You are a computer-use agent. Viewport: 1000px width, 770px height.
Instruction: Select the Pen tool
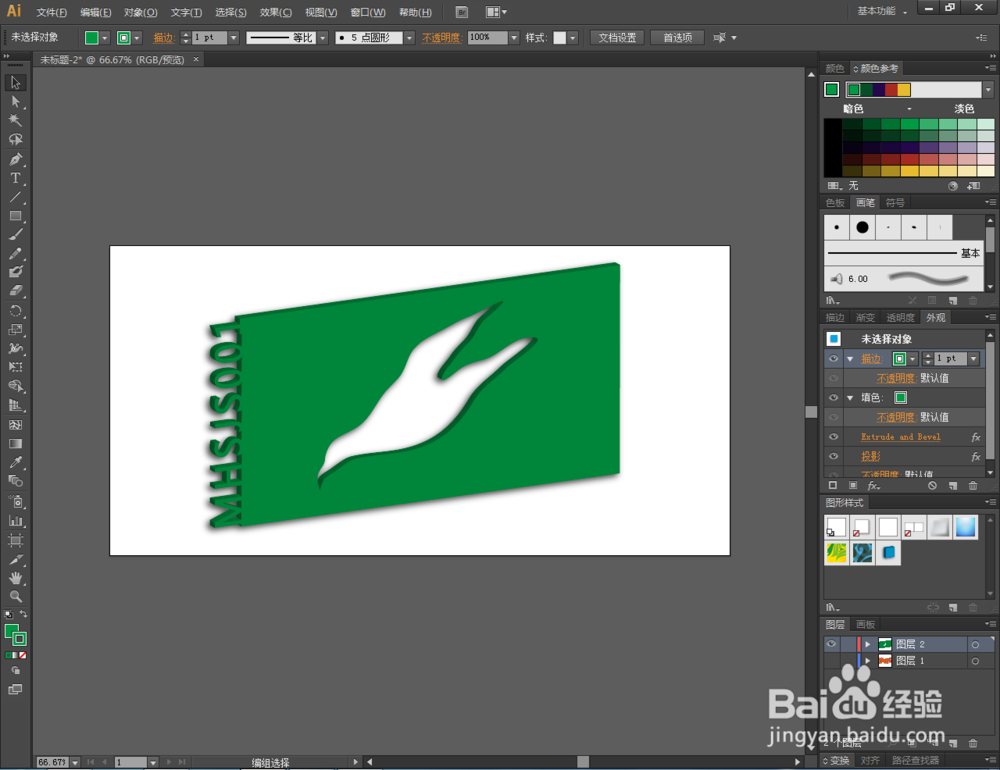[x=15, y=159]
